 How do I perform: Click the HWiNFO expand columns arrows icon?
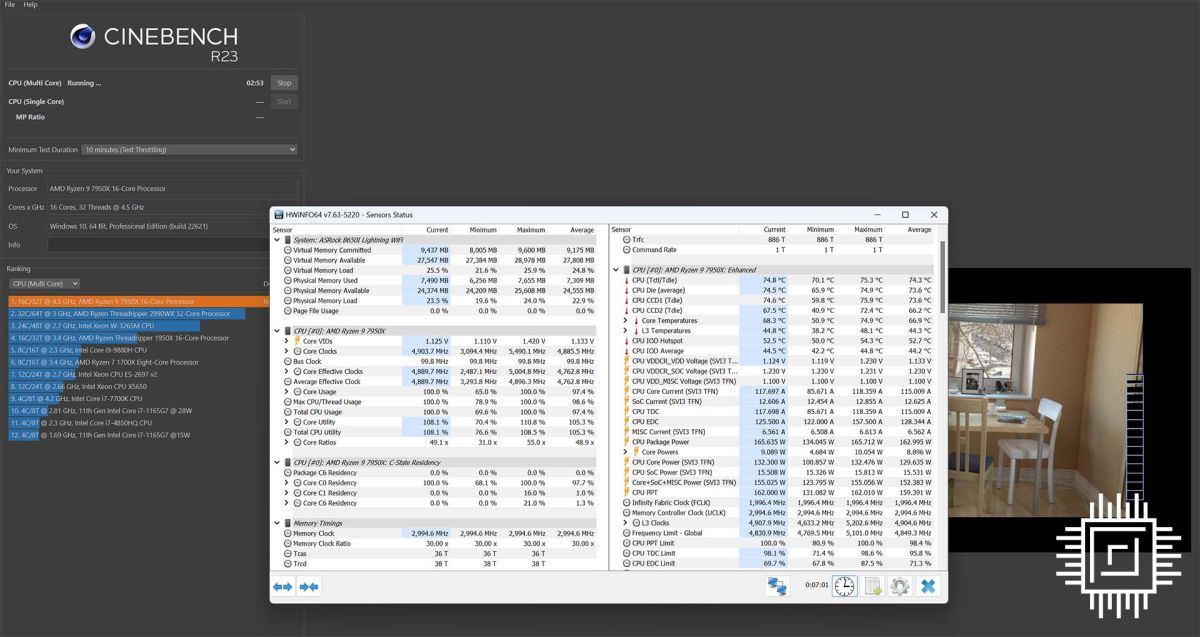(x=282, y=587)
